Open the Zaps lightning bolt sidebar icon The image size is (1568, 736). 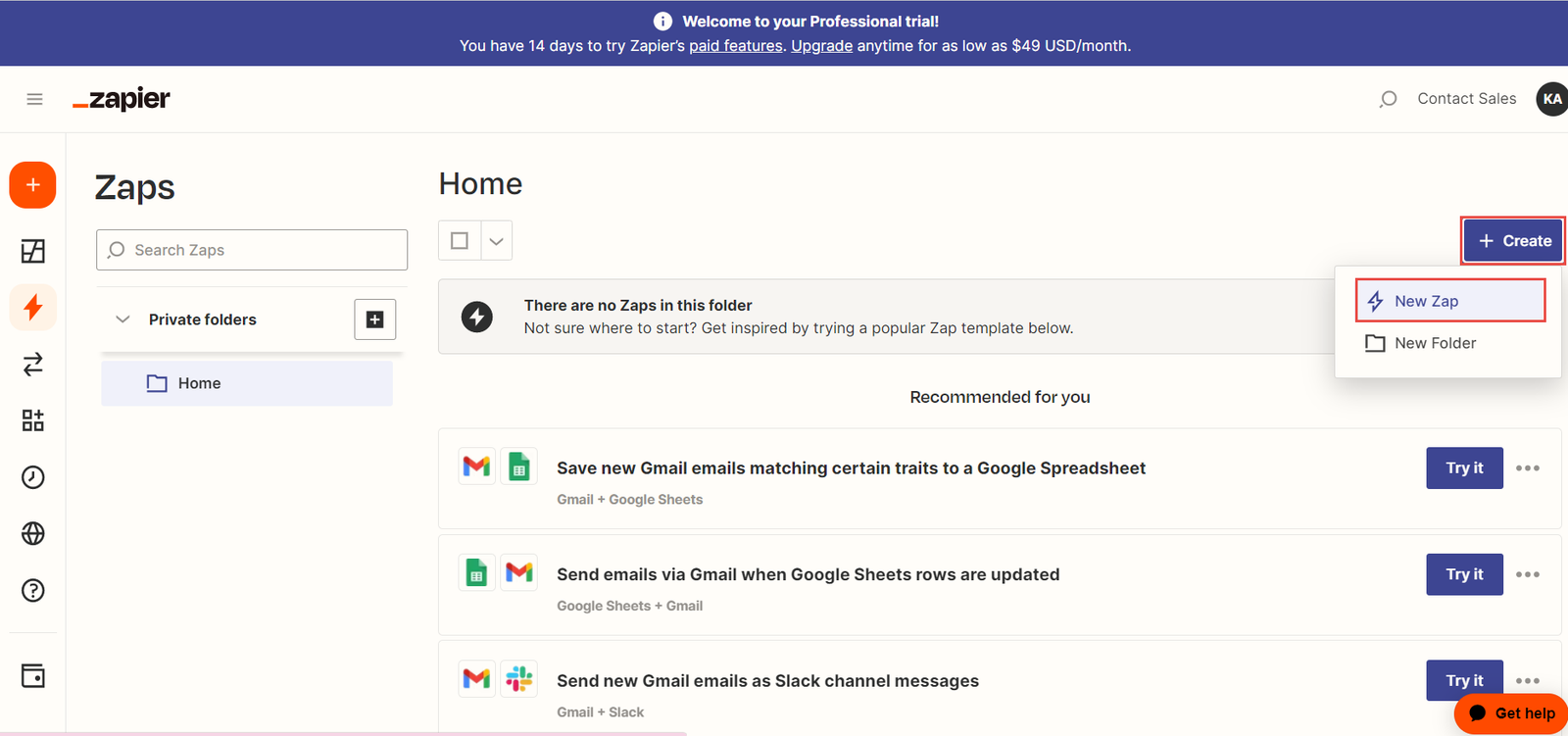32,308
